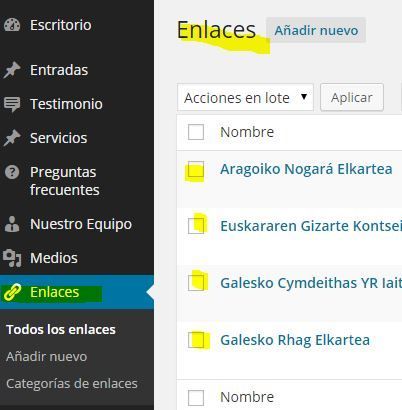Open the Medios media icon
Image resolution: width=402 pixels, height=410 pixels.
click(12, 258)
